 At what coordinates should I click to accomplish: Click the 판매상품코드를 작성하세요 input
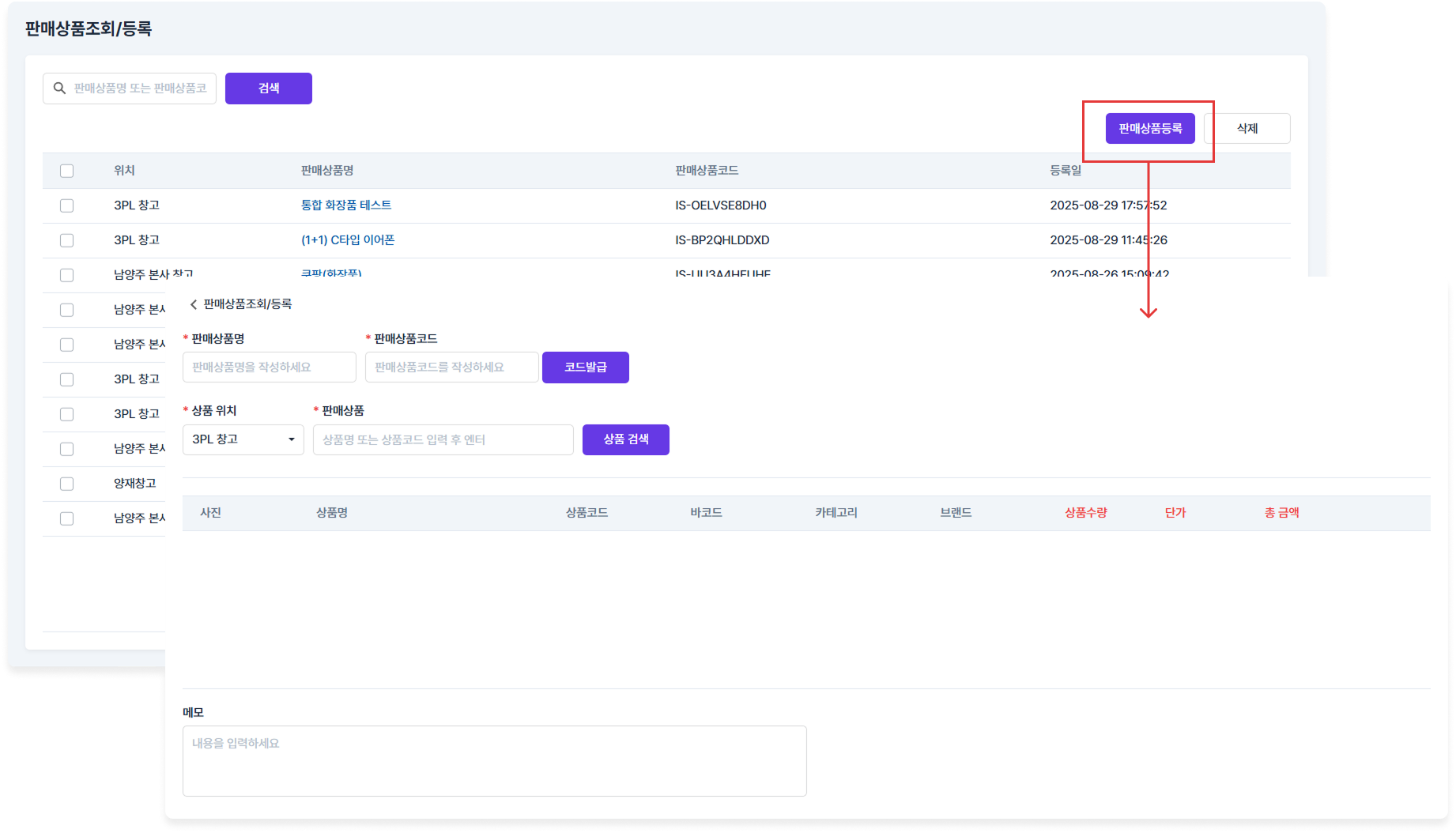pyautogui.click(x=451, y=367)
